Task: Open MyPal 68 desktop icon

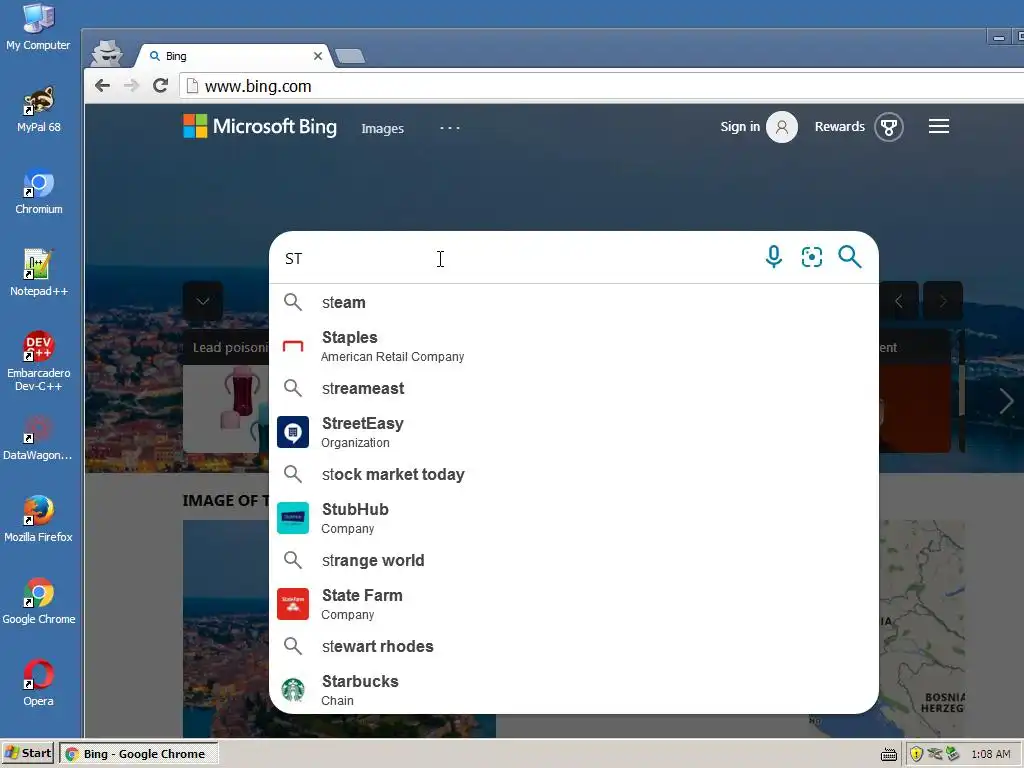Action: click(39, 110)
